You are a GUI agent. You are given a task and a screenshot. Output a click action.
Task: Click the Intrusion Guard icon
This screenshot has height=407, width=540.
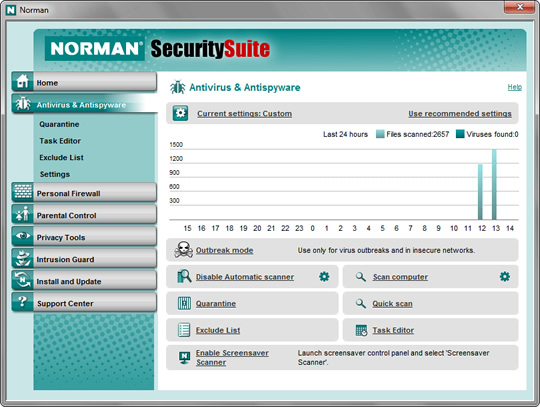(23, 258)
